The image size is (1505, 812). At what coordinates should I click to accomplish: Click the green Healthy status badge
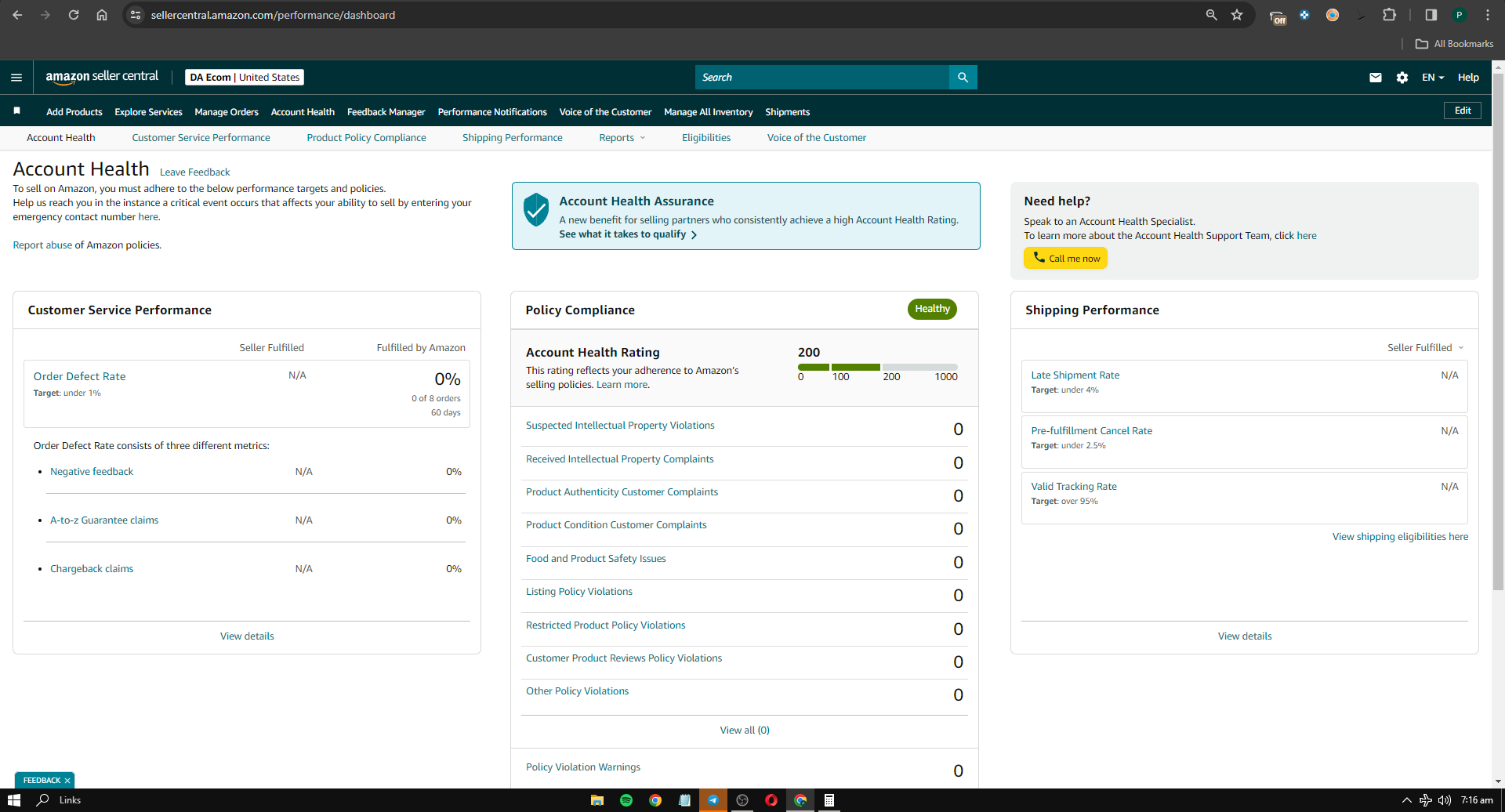click(x=932, y=309)
